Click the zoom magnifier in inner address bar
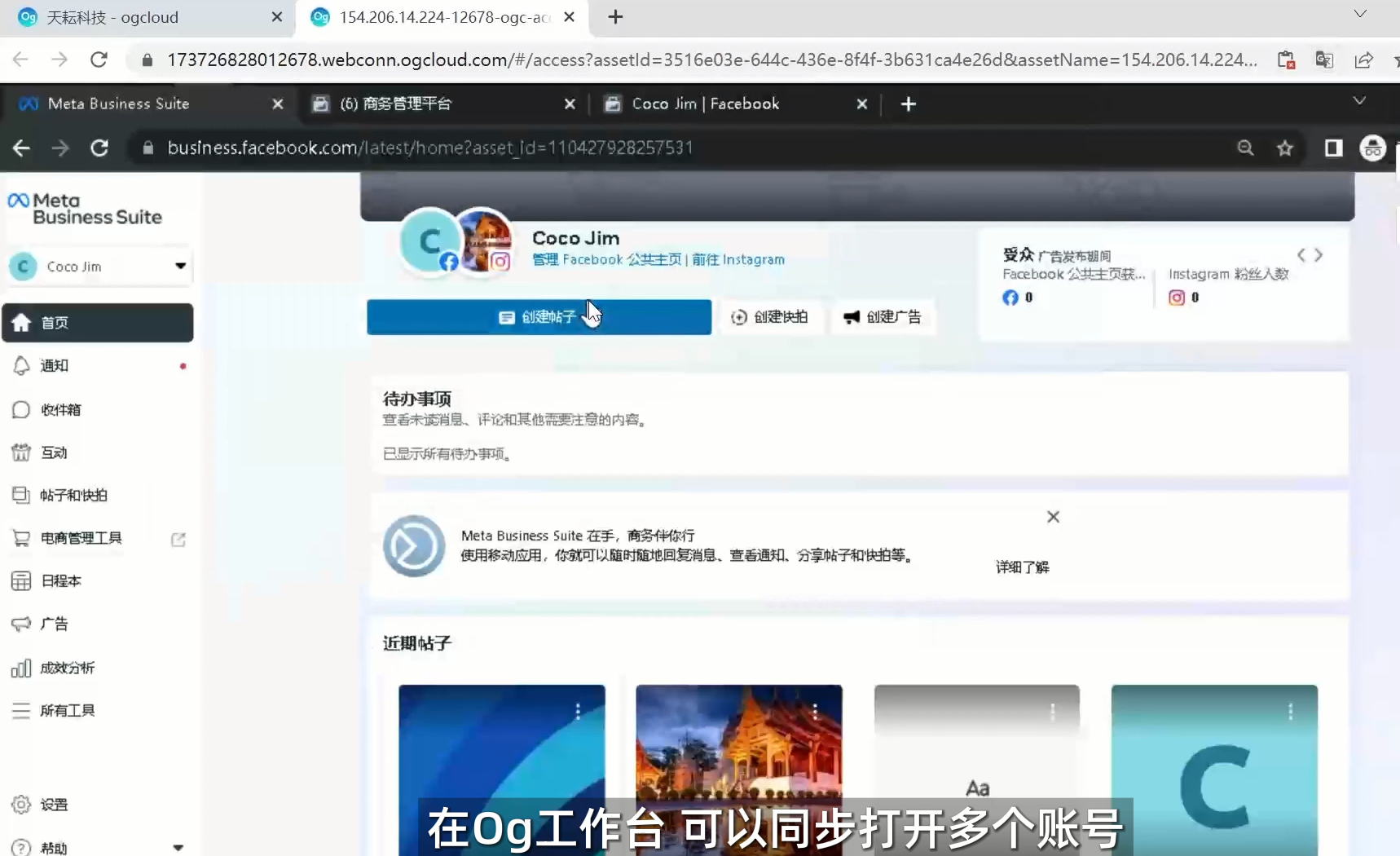 (x=1245, y=148)
